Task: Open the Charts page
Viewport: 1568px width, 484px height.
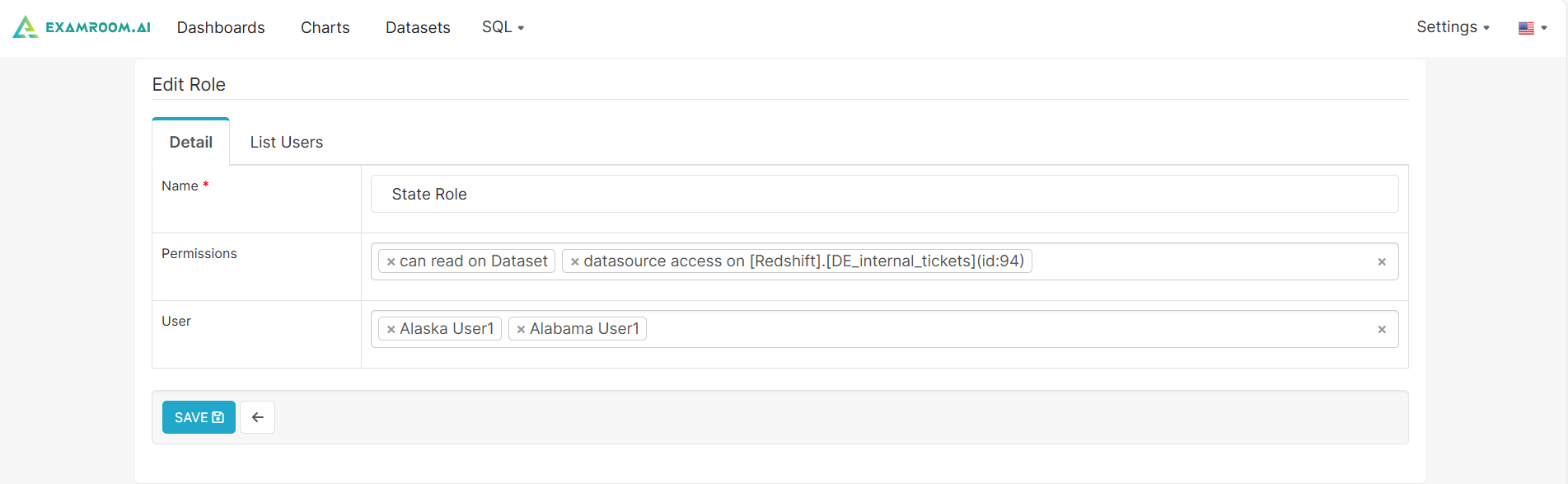Action: 325,27
